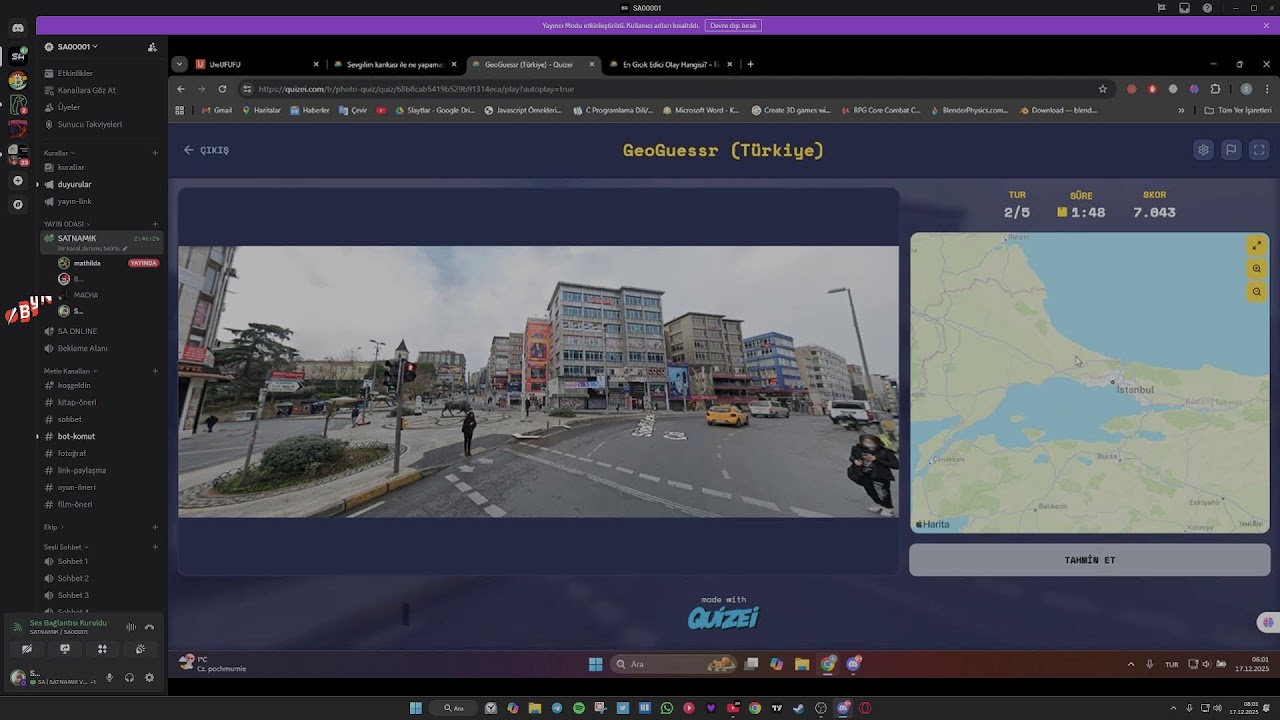Open browser extensions puzzle icon
The width and height of the screenshot is (1280, 720).
tap(1216, 89)
